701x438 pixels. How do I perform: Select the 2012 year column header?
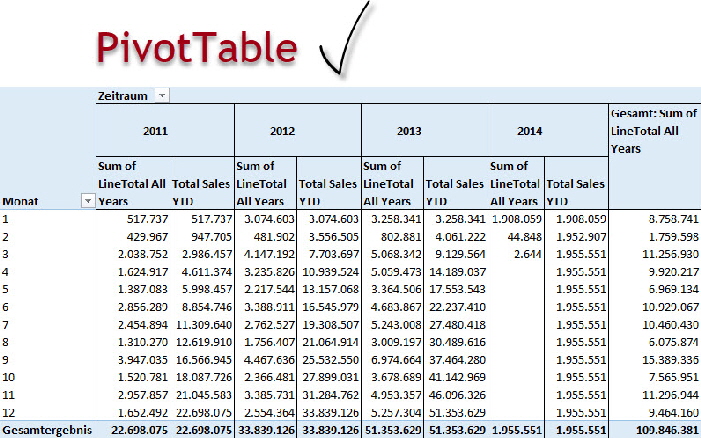283,130
